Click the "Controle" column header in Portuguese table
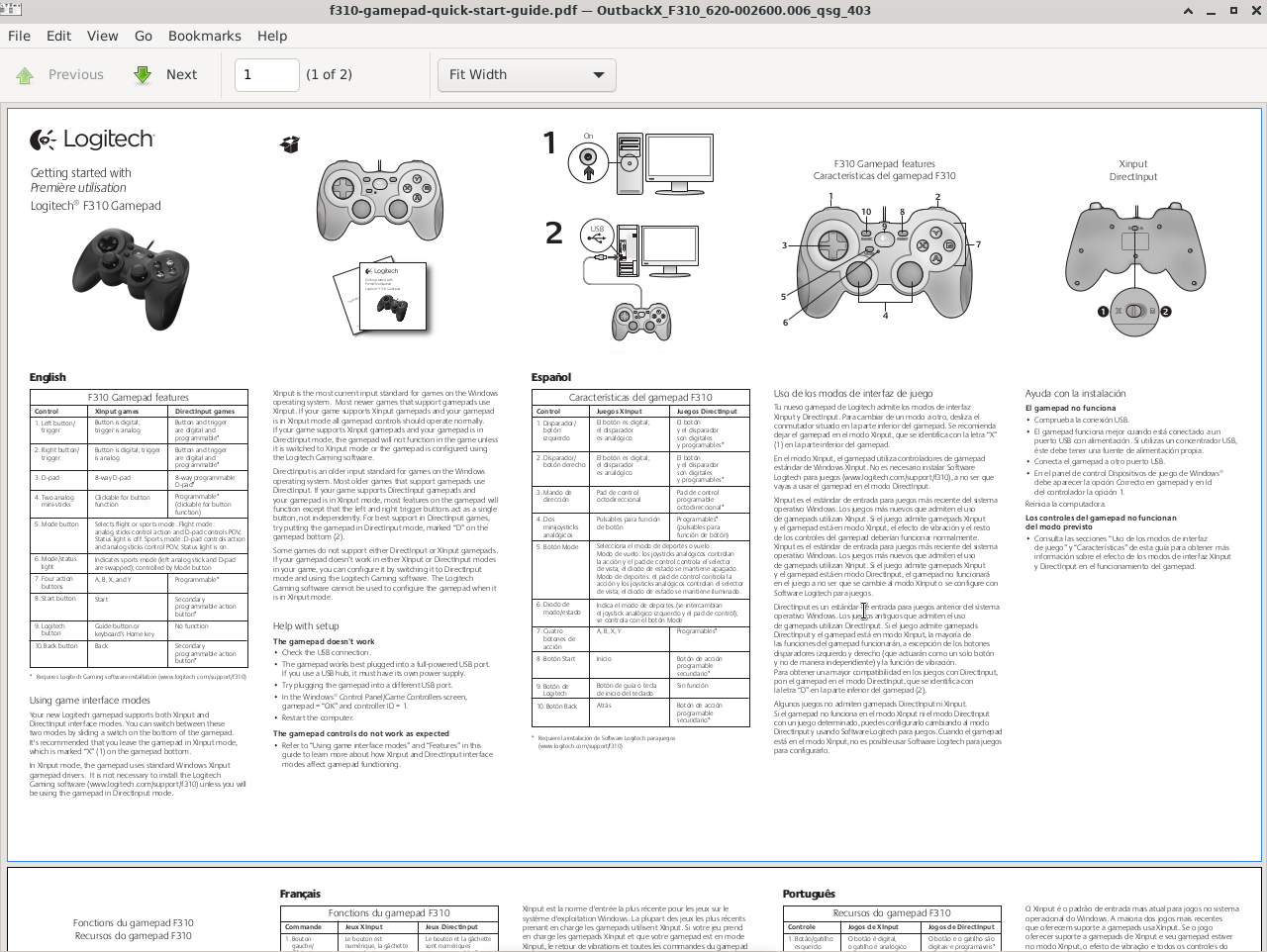 click(x=802, y=927)
